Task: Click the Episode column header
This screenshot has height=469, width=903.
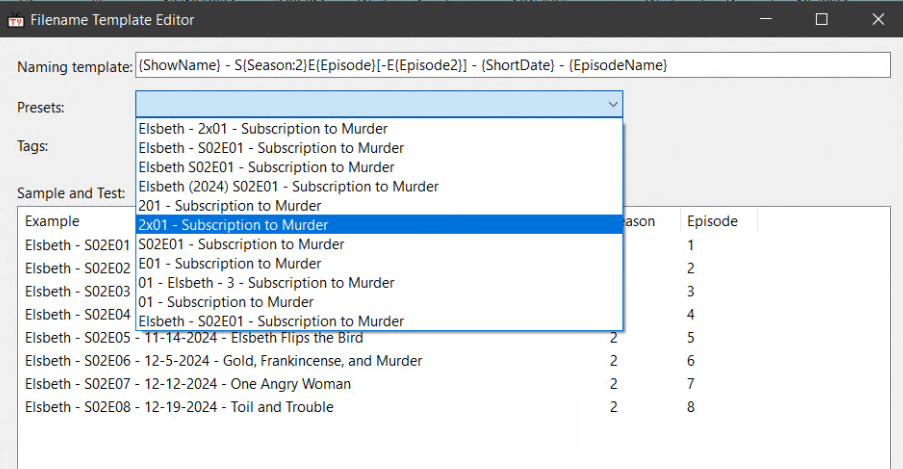Action: [712, 221]
